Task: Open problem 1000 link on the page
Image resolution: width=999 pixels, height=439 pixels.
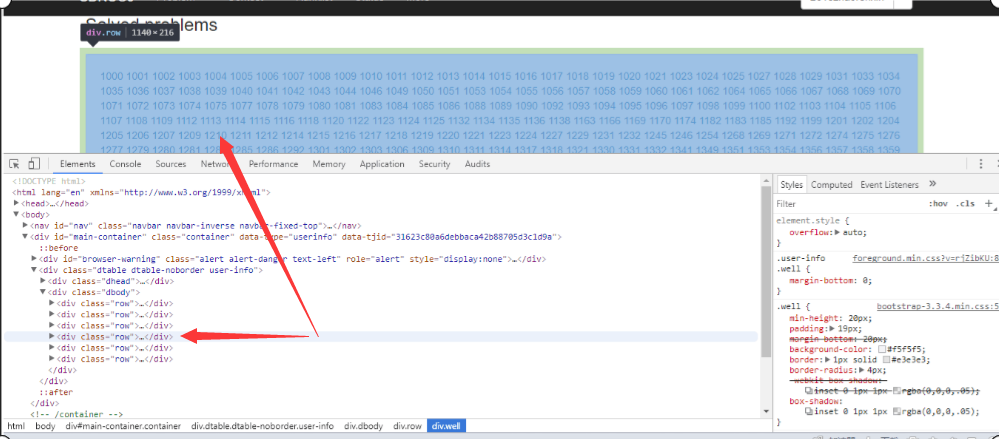Action: pos(111,76)
